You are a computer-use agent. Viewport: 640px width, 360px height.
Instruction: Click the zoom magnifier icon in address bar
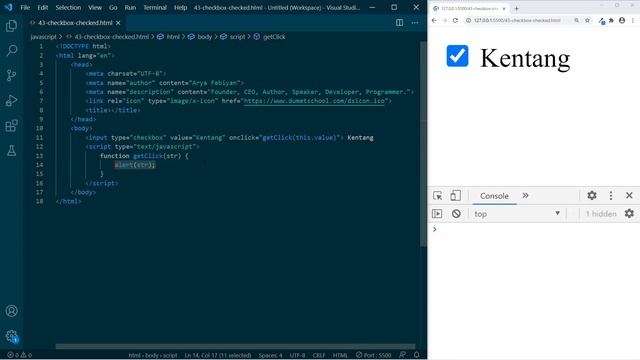click(x=576, y=20)
